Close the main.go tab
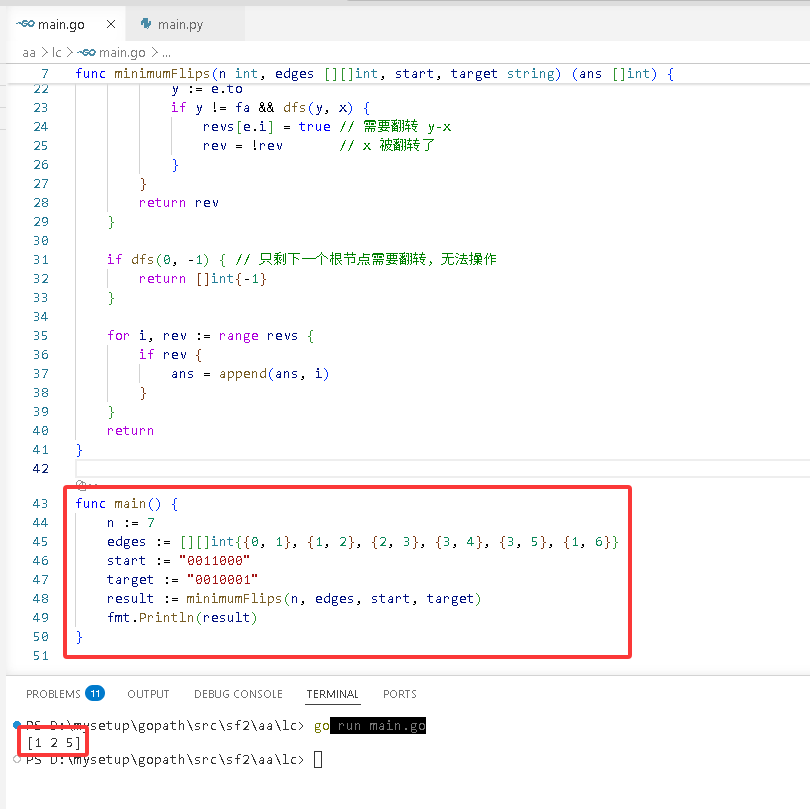 pyautogui.click(x=111, y=24)
